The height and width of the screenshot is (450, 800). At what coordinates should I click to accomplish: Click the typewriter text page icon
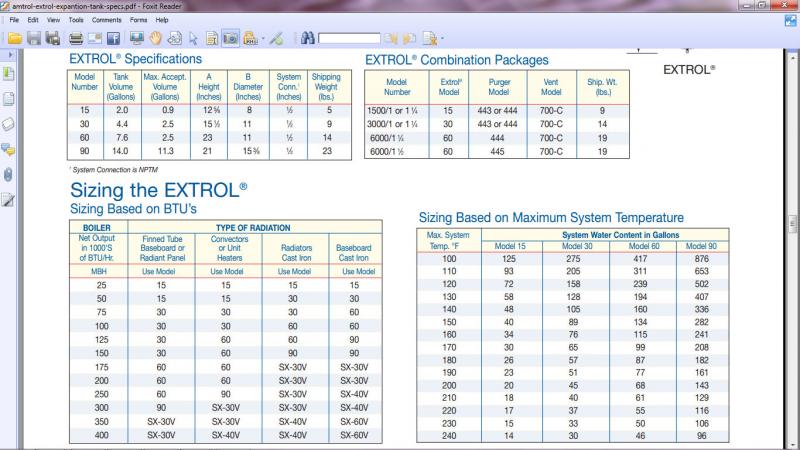pos(212,38)
